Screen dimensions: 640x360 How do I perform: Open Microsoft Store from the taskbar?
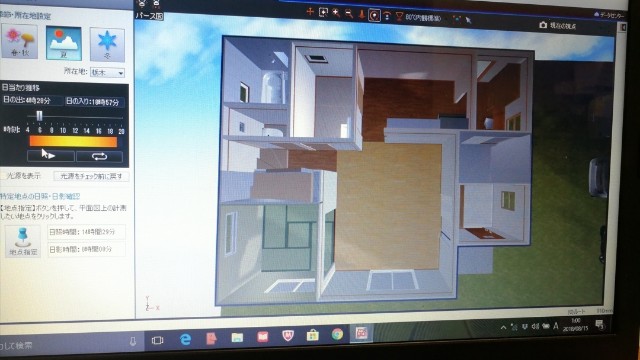313,335
